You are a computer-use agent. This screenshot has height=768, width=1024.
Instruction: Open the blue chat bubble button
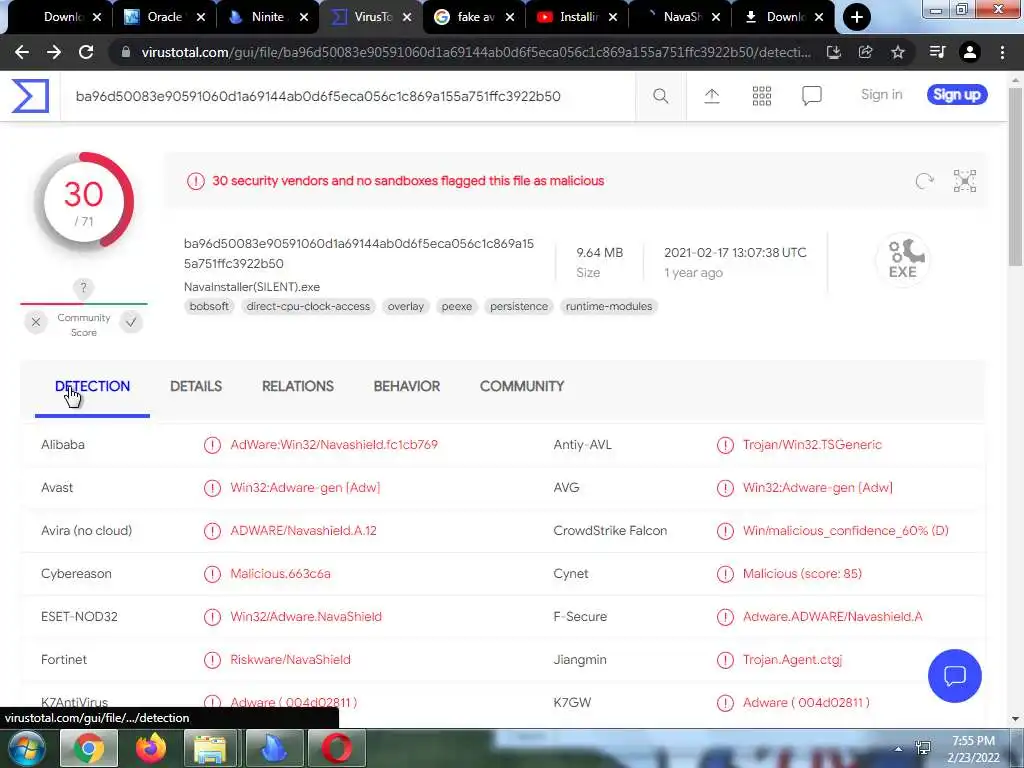point(954,676)
